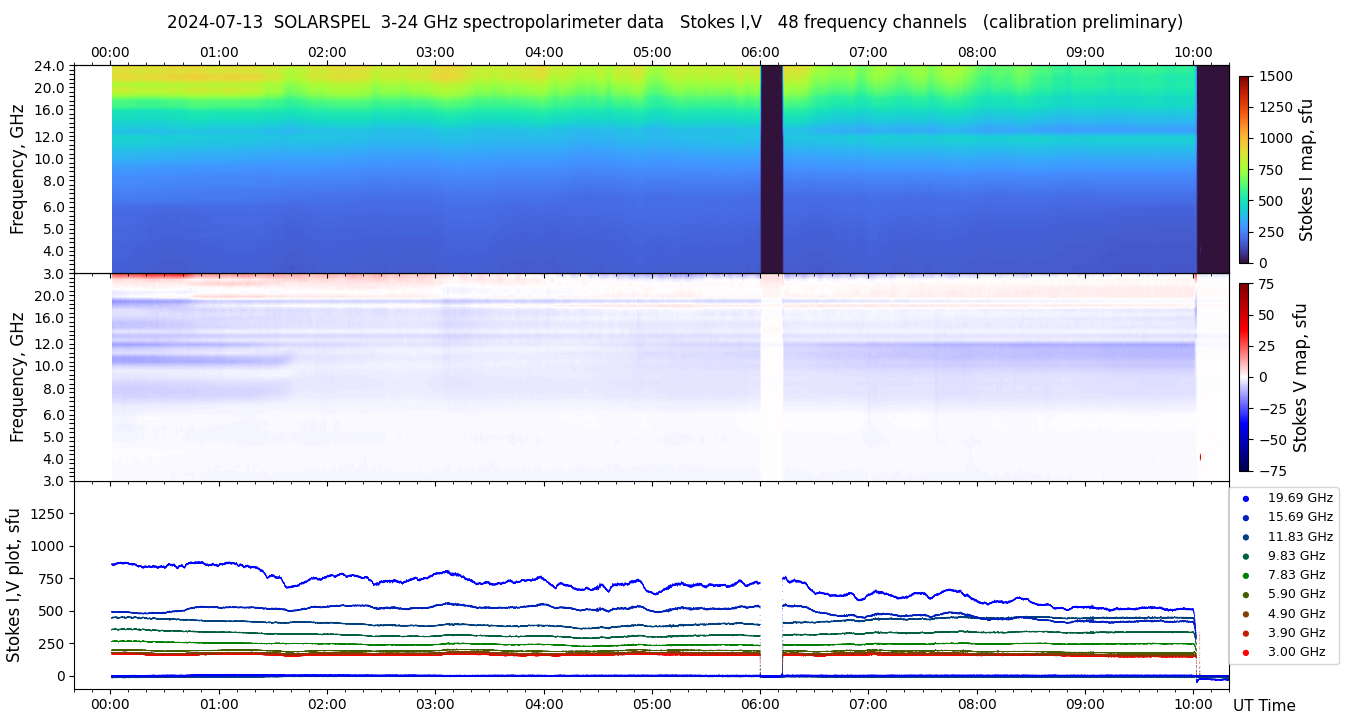This screenshot has height=725, width=1350.
Task: Click the 11.83 GHz legend marker dot
Action: point(1246,537)
